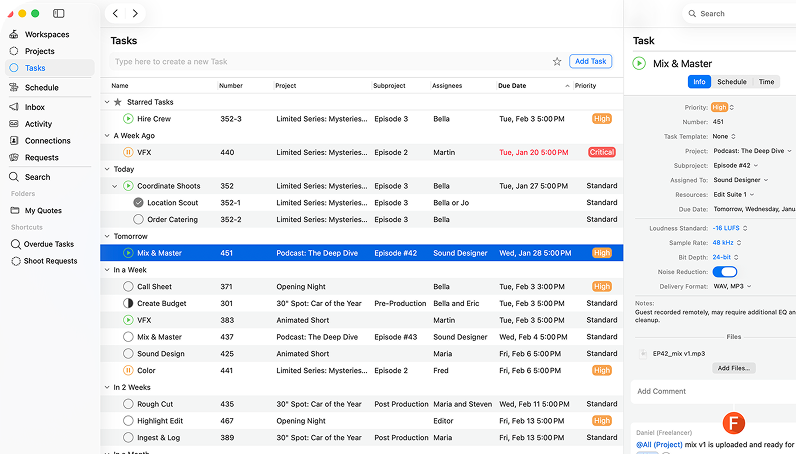Image resolution: width=796 pixels, height=454 pixels.
Task: Check off the Rough Cut task
Action: [x=128, y=404]
